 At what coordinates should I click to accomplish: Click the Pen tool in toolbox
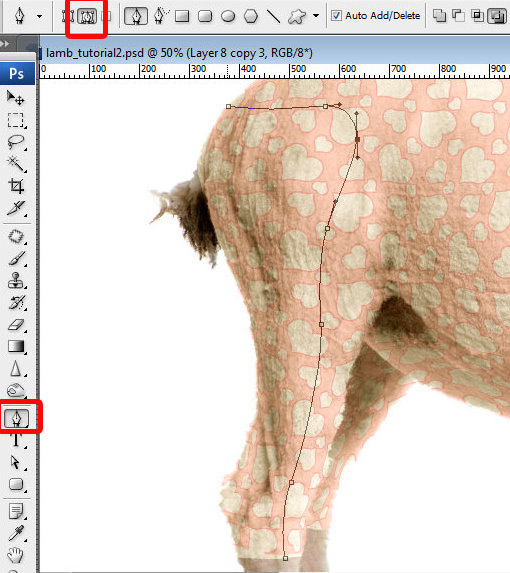pos(16,418)
